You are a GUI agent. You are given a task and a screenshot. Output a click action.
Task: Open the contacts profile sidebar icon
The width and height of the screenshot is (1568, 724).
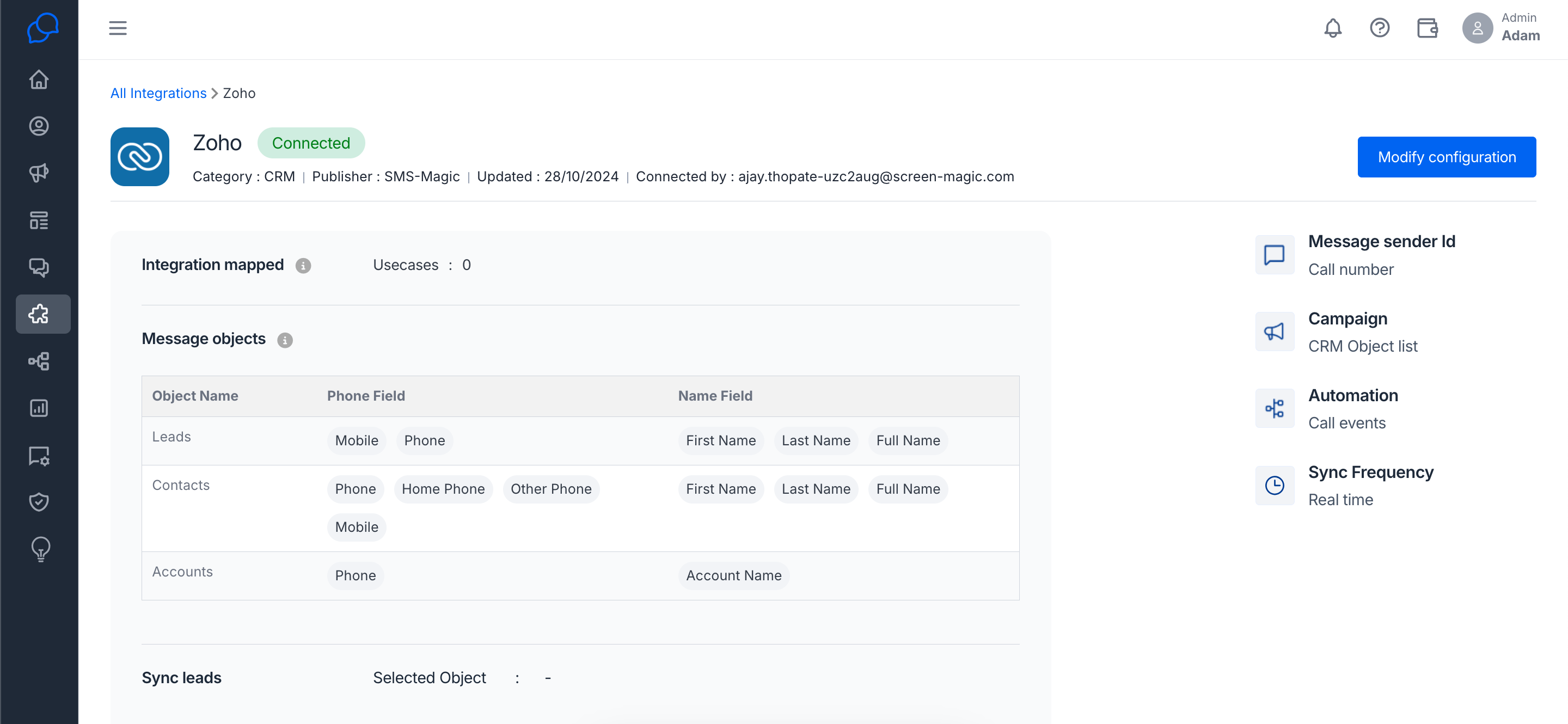click(x=39, y=126)
